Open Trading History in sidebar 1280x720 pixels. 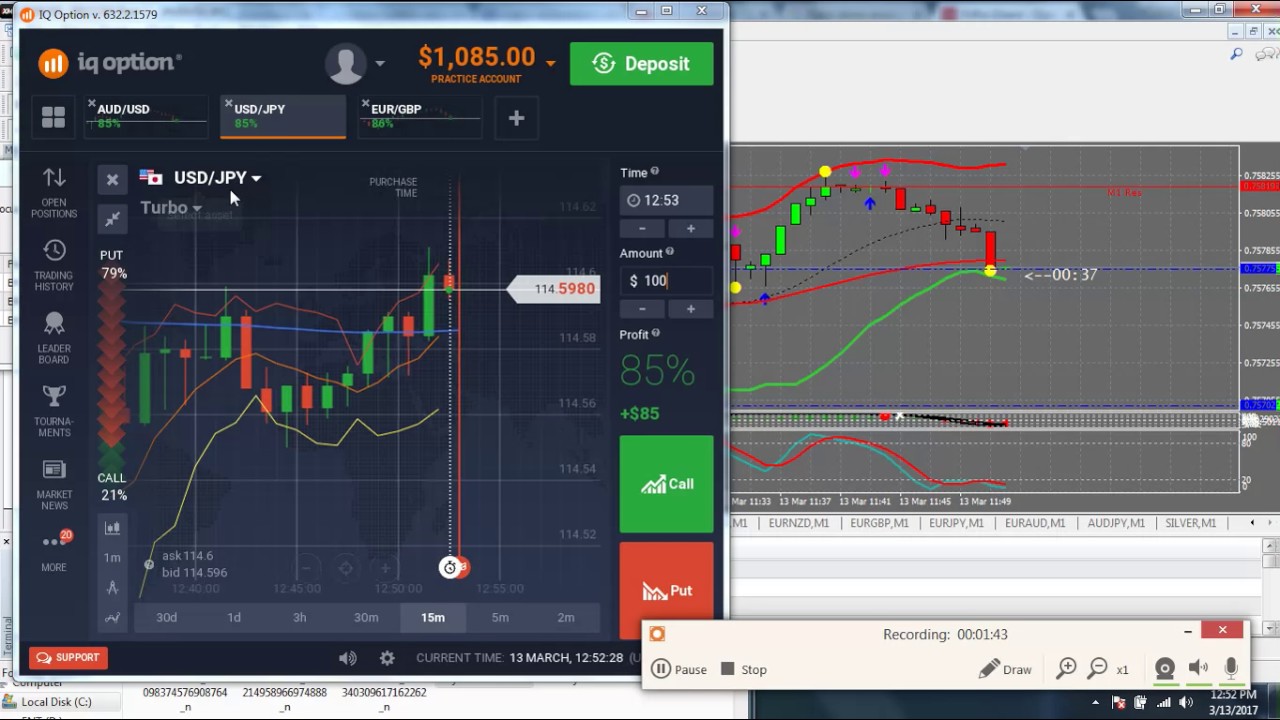point(54,265)
